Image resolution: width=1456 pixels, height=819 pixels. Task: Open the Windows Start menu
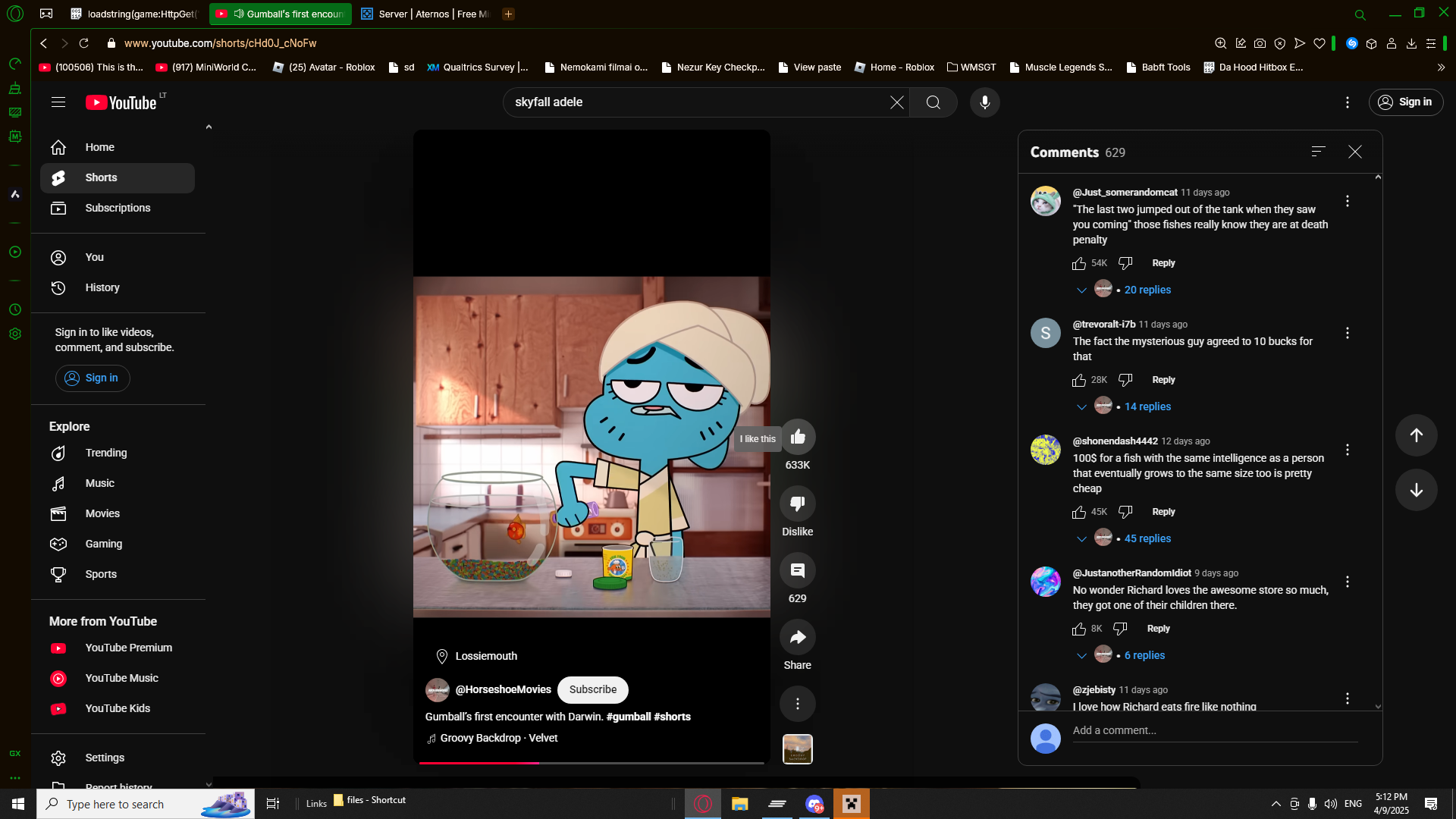point(18,804)
